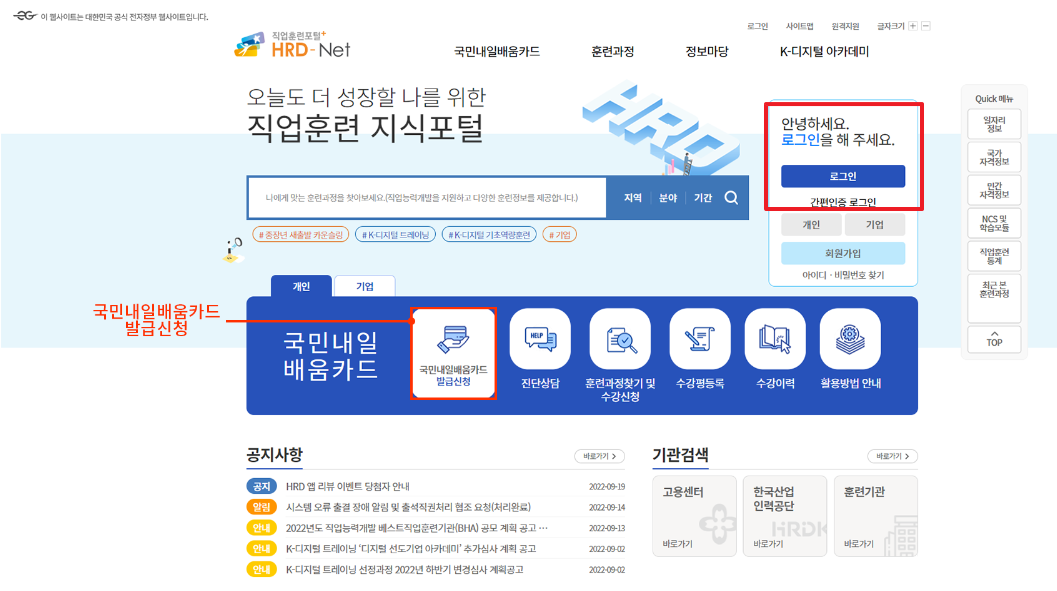Increase font size with plus icon
The image size is (1057, 591).
click(x=913, y=26)
